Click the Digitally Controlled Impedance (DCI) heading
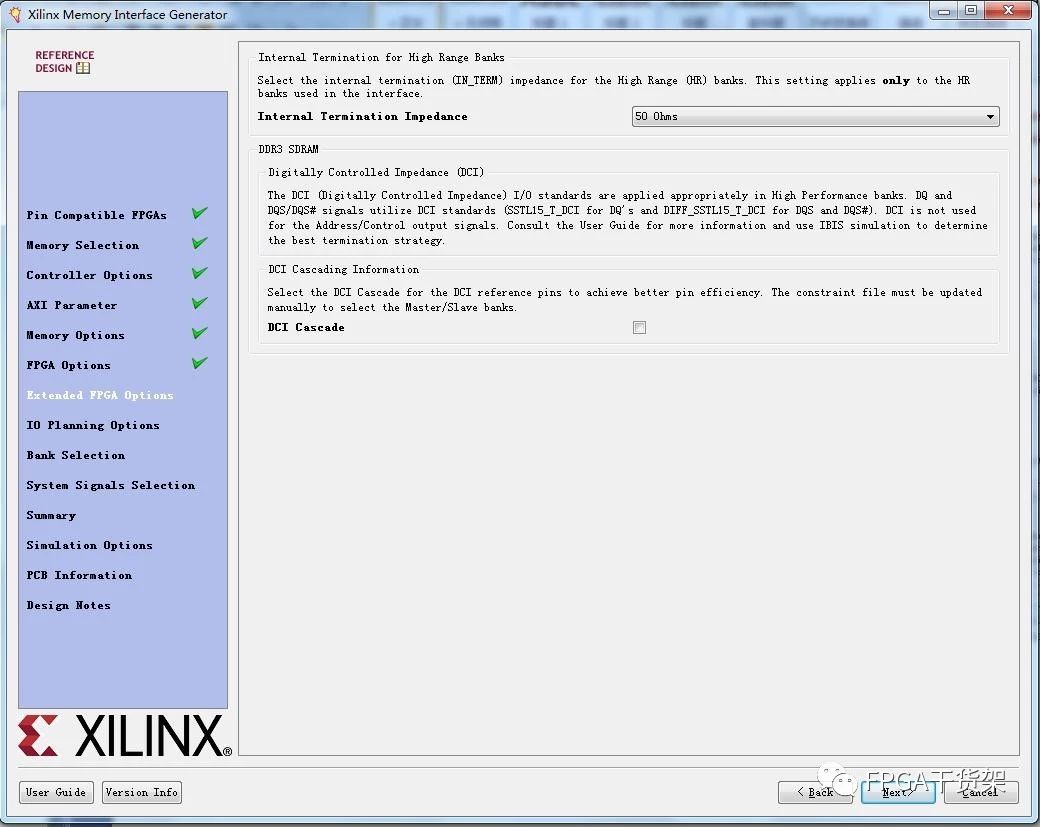 (x=376, y=172)
